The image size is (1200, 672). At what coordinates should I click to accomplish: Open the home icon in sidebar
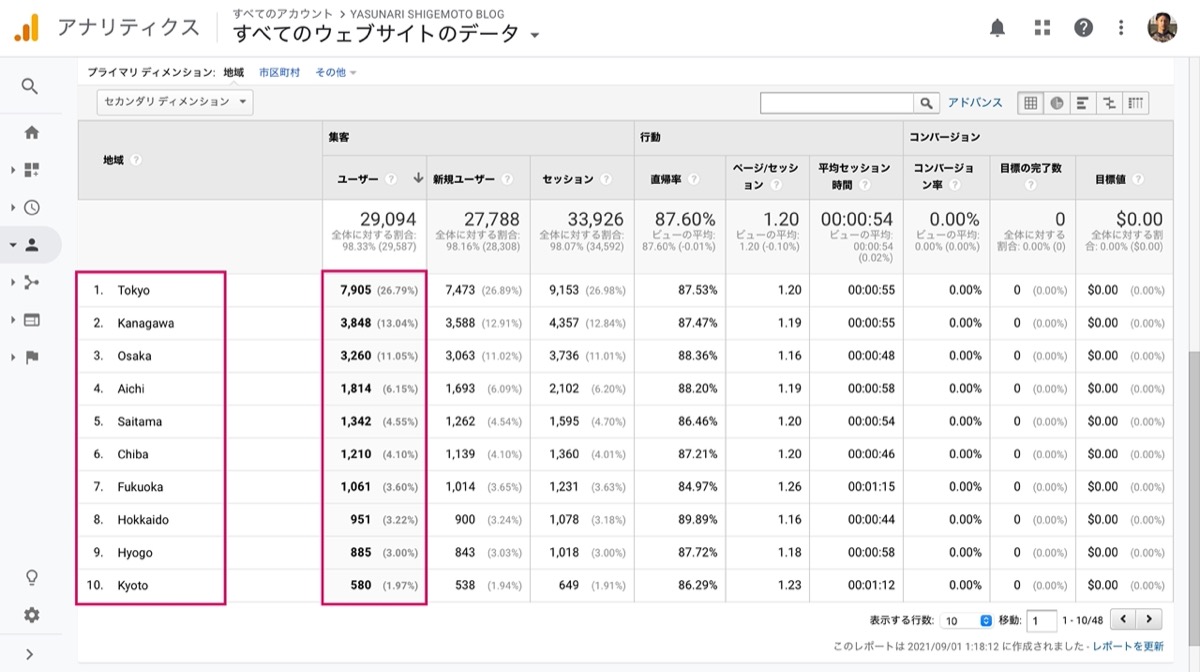pyautogui.click(x=31, y=132)
